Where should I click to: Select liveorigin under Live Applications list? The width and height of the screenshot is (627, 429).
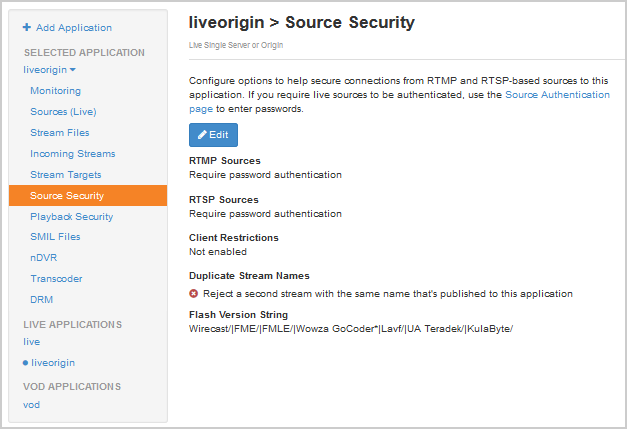pos(52,363)
